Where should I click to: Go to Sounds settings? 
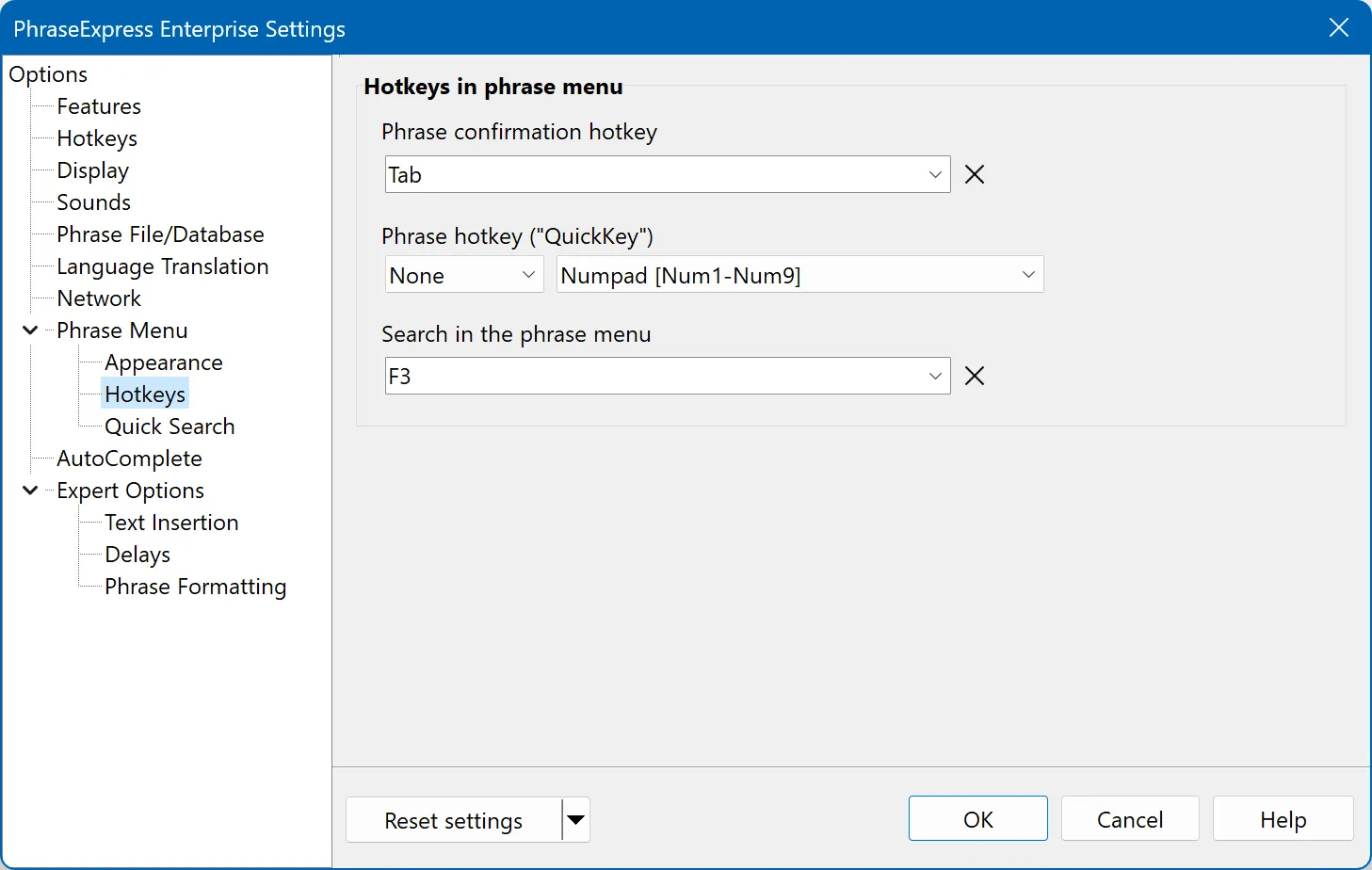point(93,202)
